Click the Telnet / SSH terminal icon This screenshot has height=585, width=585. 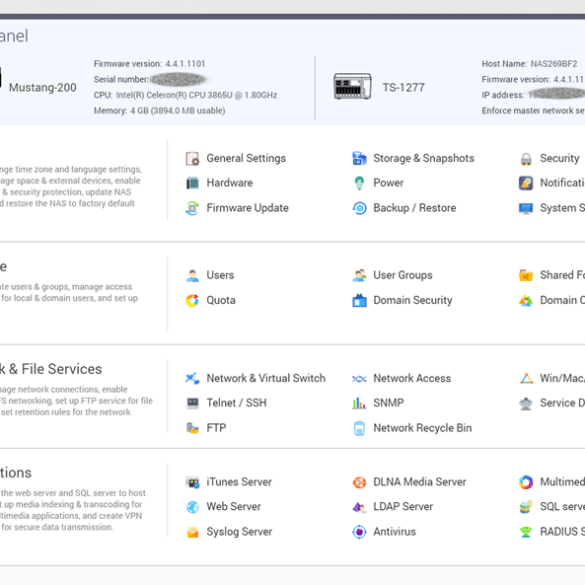193,403
